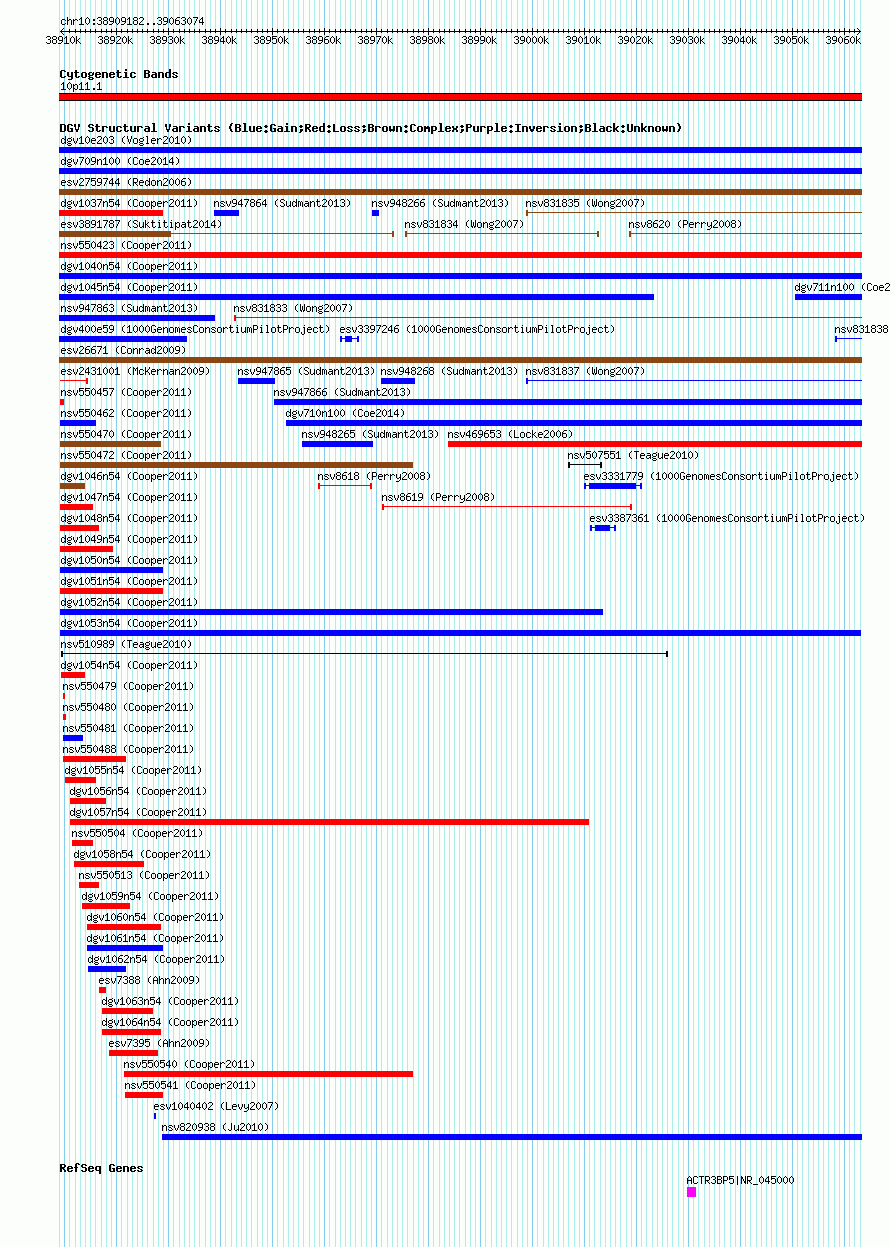Click the nsv947864 (Sudmant2013) label
The height and width of the screenshot is (1247, 890).
click(283, 203)
